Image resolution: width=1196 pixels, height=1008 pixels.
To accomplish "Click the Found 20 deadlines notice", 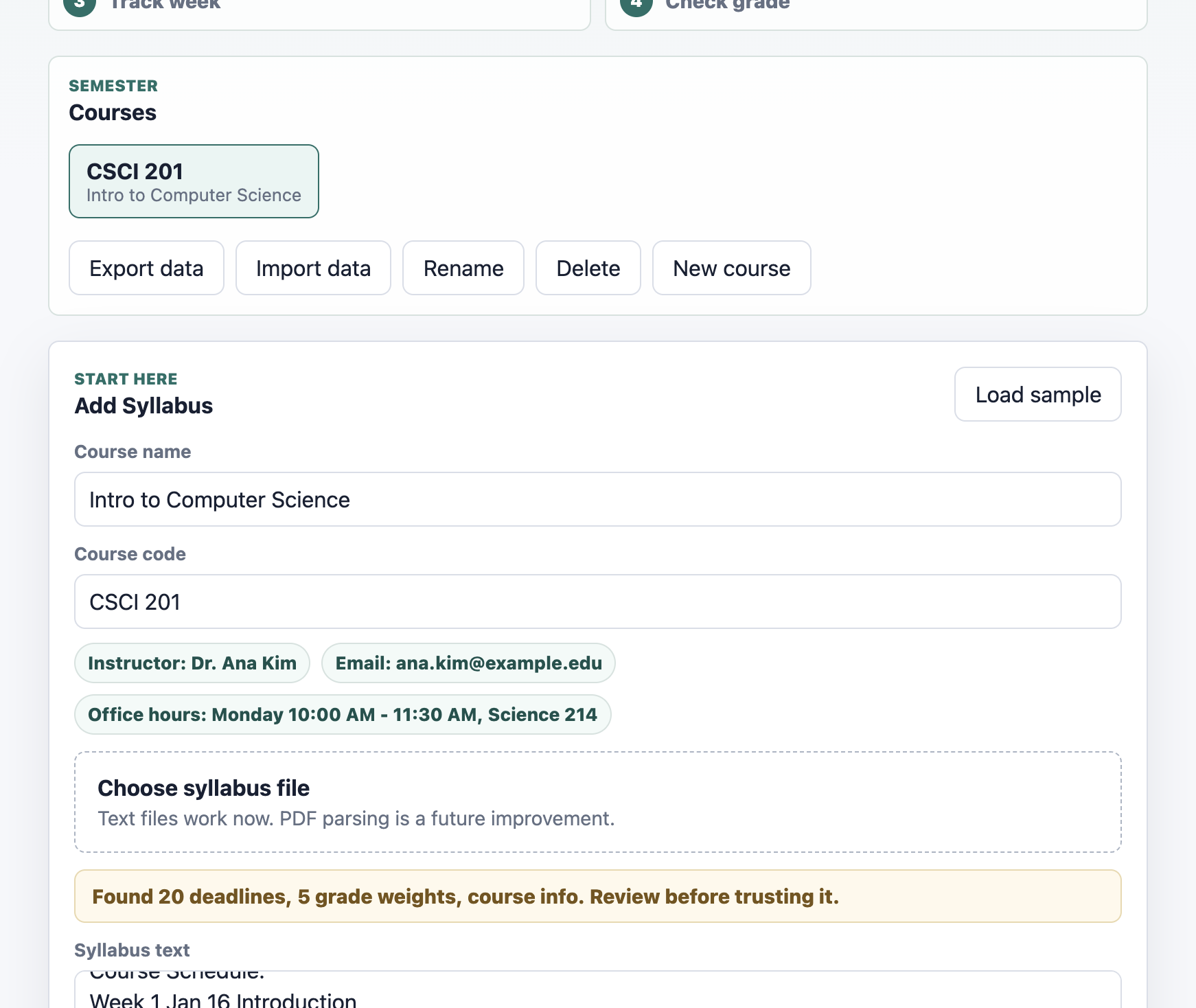I will point(598,896).
